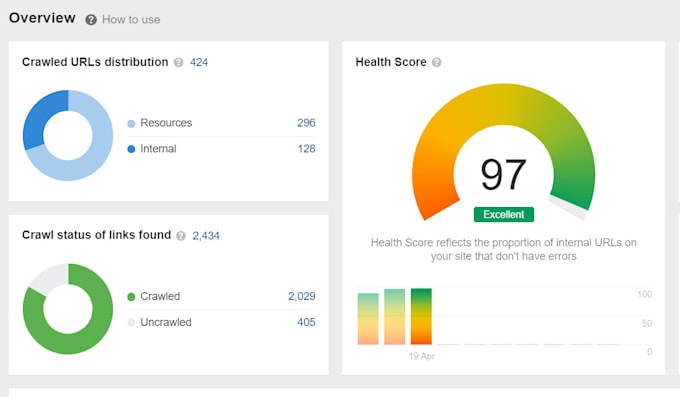This screenshot has height=397, width=680.
Task: Click the Internal count 128
Action: (306, 149)
